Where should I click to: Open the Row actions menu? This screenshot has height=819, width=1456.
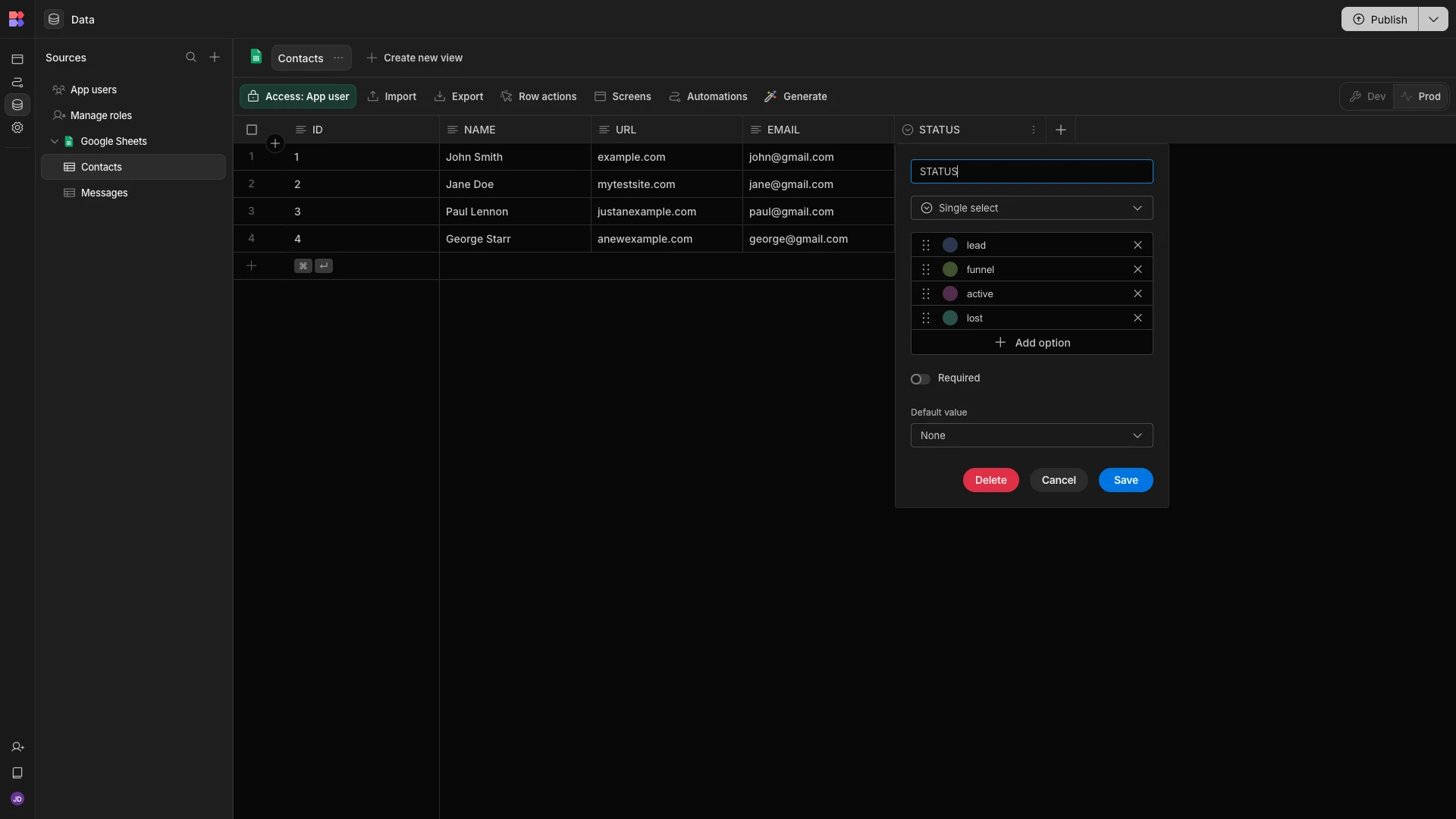(538, 96)
